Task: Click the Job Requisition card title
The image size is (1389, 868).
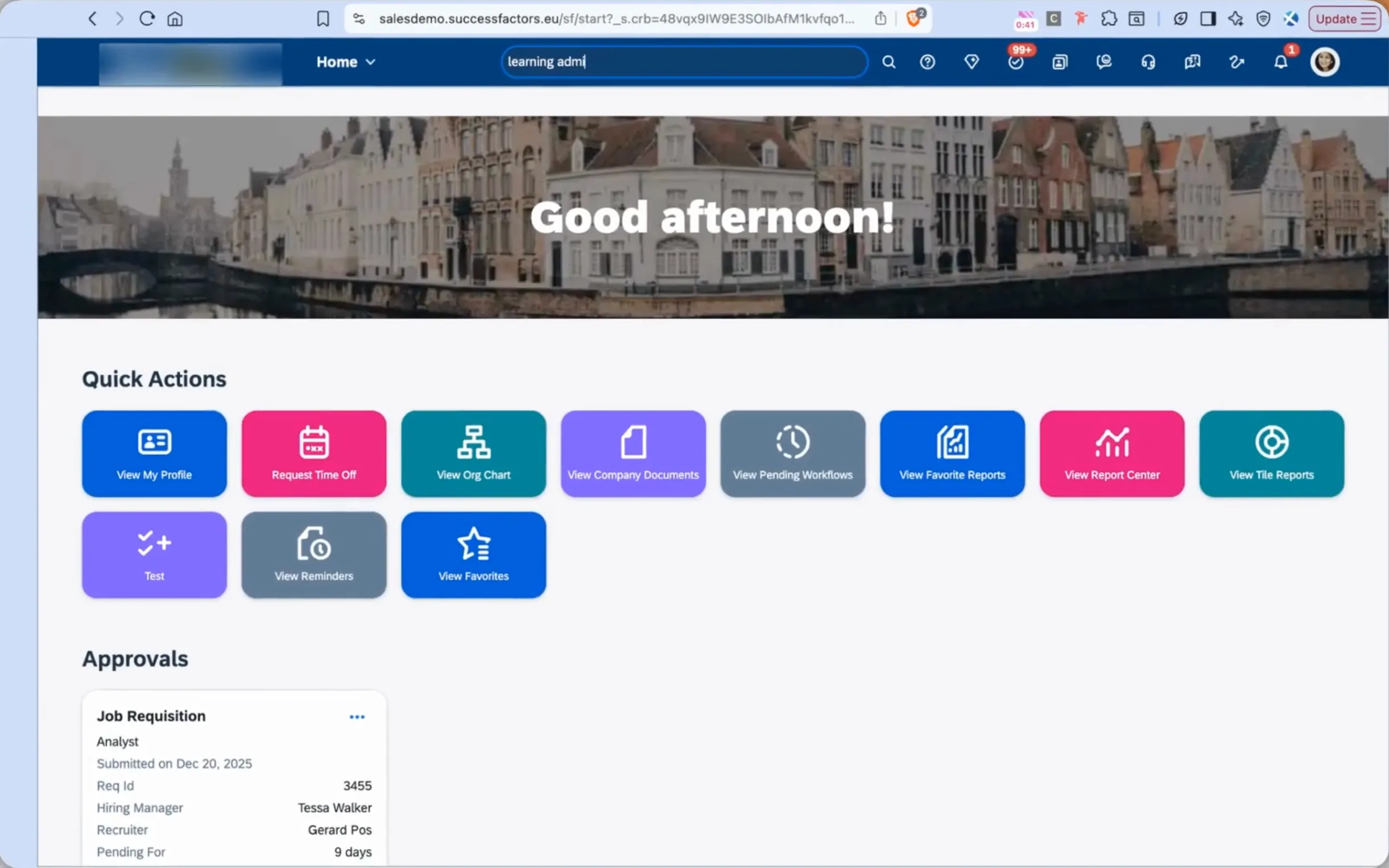Action: 151,716
